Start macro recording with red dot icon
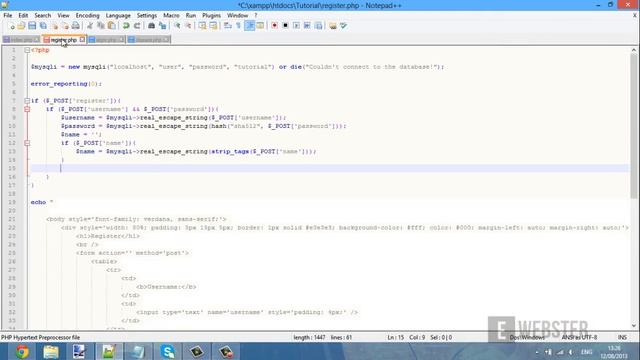The image size is (640, 360). coord(274,26)
